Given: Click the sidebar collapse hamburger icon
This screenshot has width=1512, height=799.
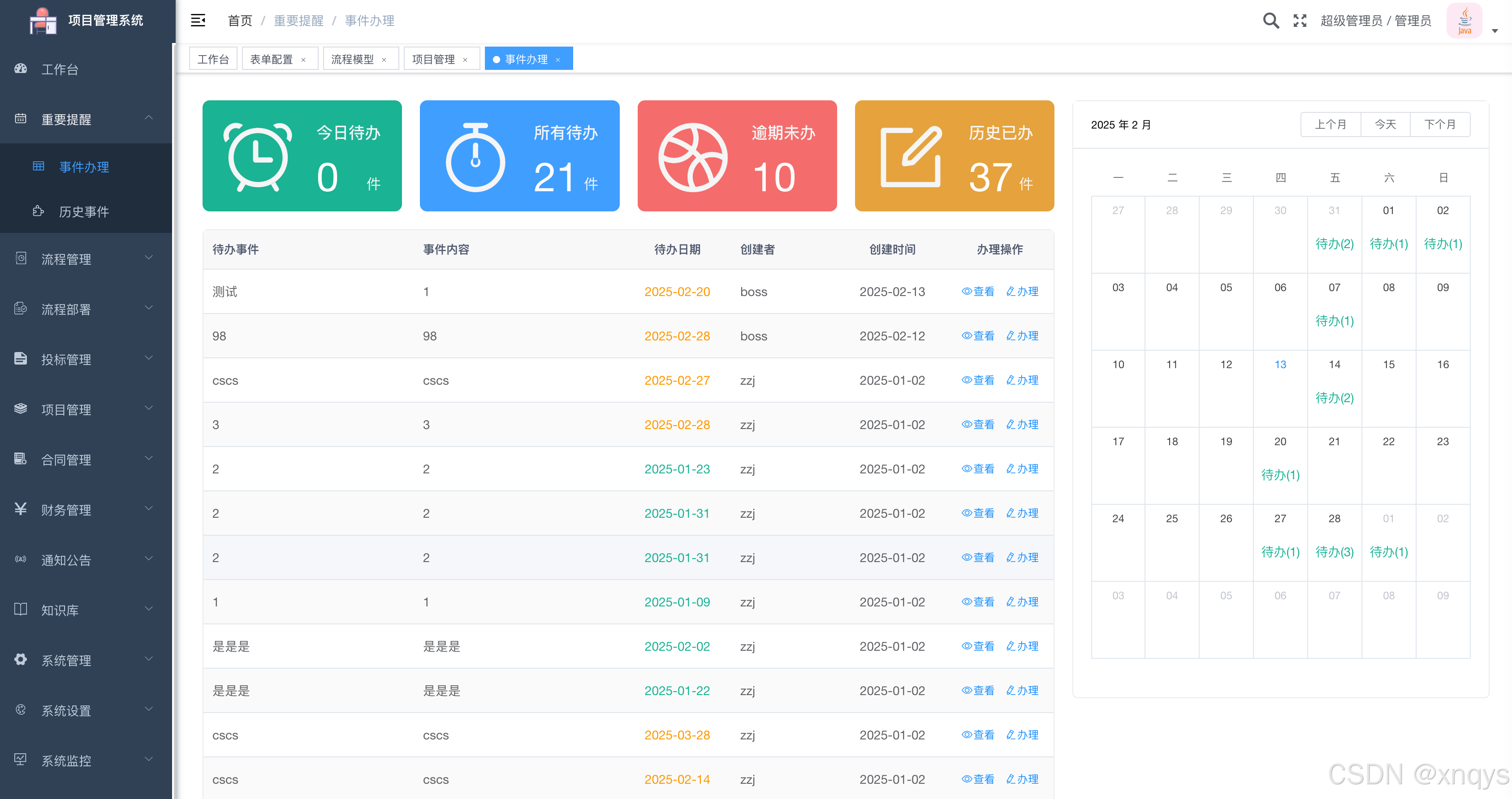Looking at the screenshot, I should click(x=198, y=20).
